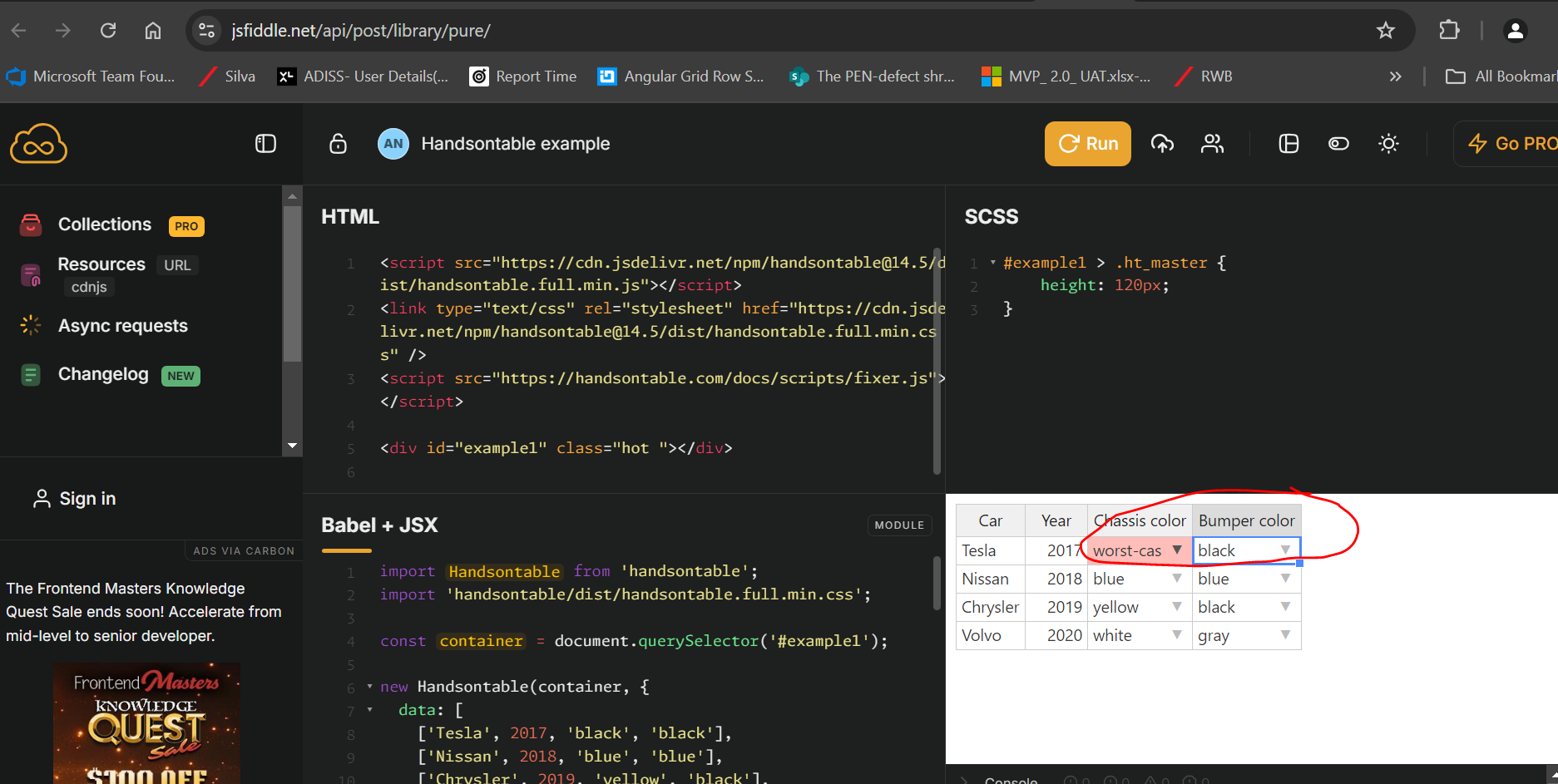This screenshot has height=784, width=1558.
Task: Open Resources in the sidebar
Action: (101, 264)
